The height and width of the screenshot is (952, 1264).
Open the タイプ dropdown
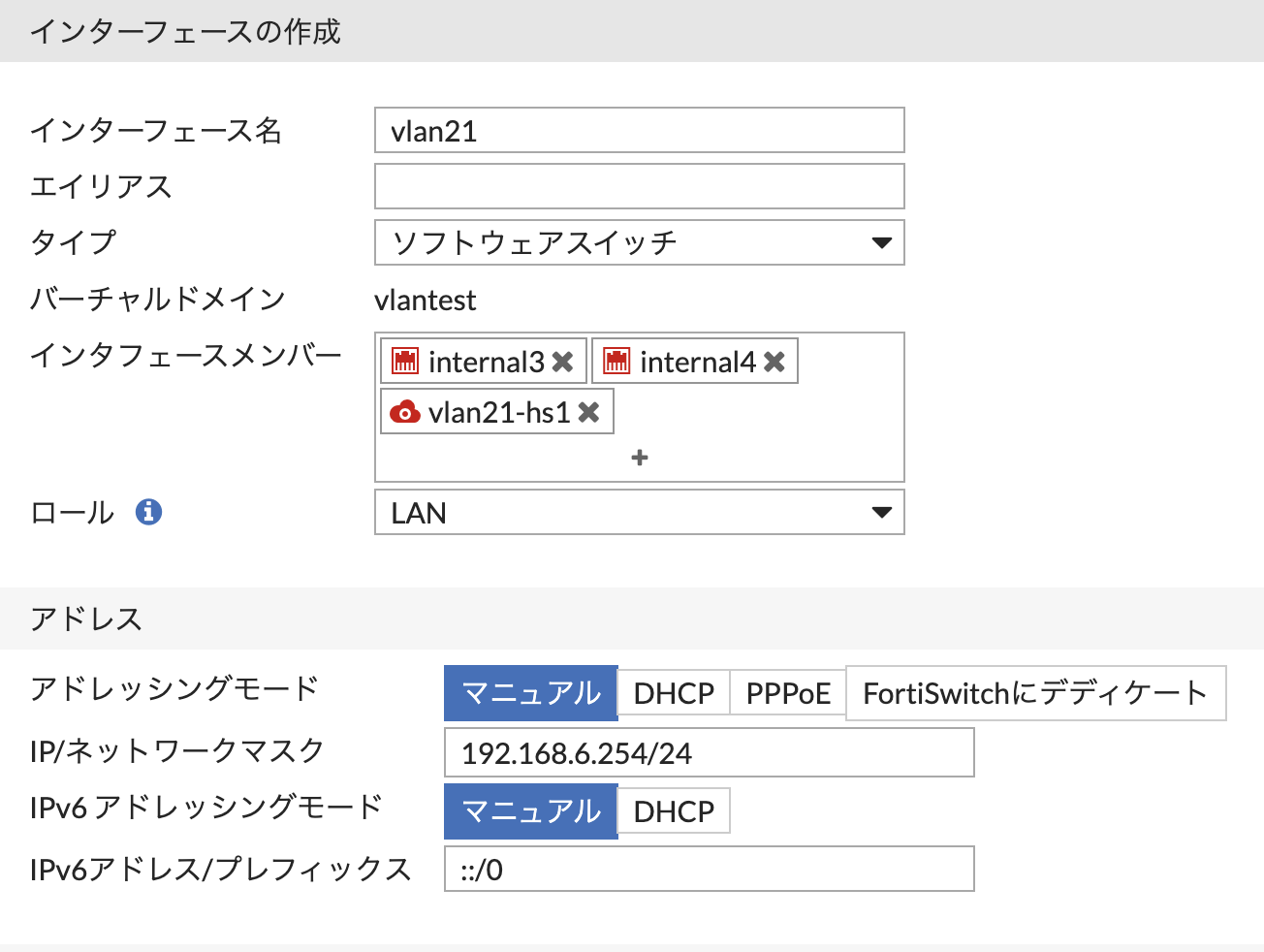(639, 242)
